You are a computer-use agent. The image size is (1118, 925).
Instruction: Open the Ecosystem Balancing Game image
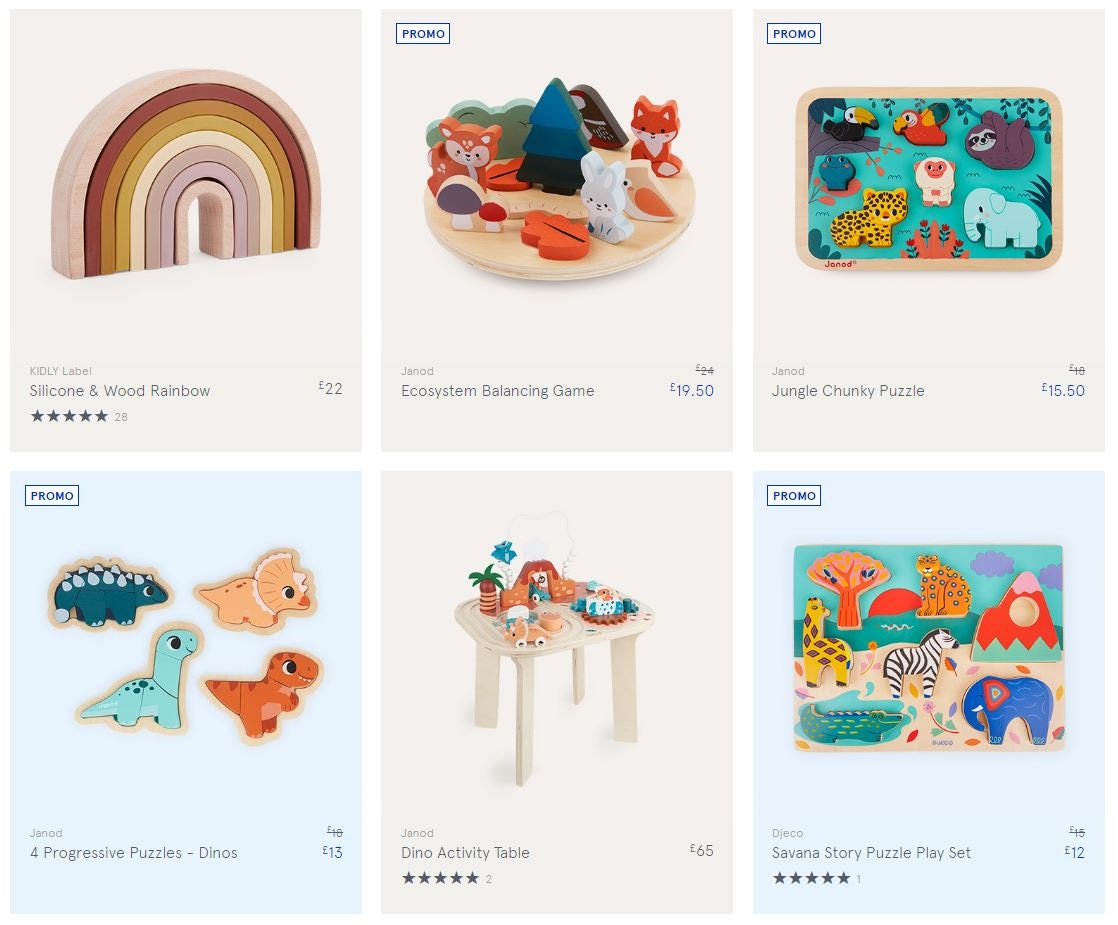click(557, 177)
